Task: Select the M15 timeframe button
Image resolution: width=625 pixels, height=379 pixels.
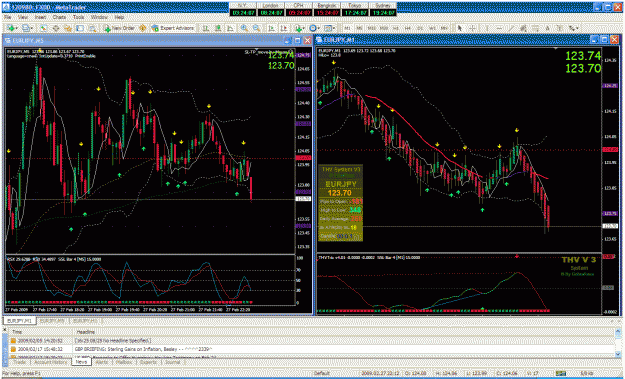Action: (371, 28)
